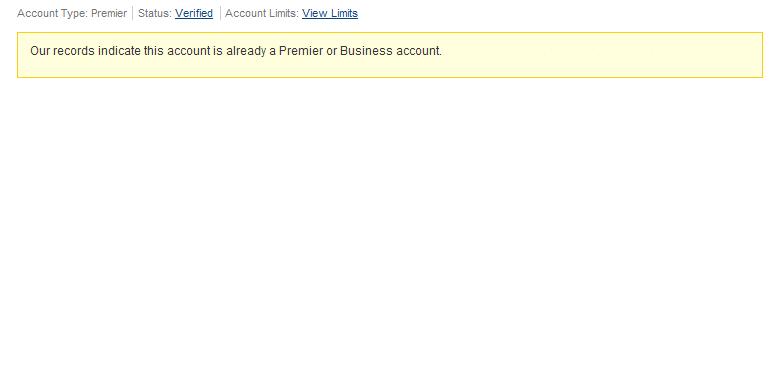Click the 'Our records indicate' message text
This screenshot has height=367, width=780.
236,51
